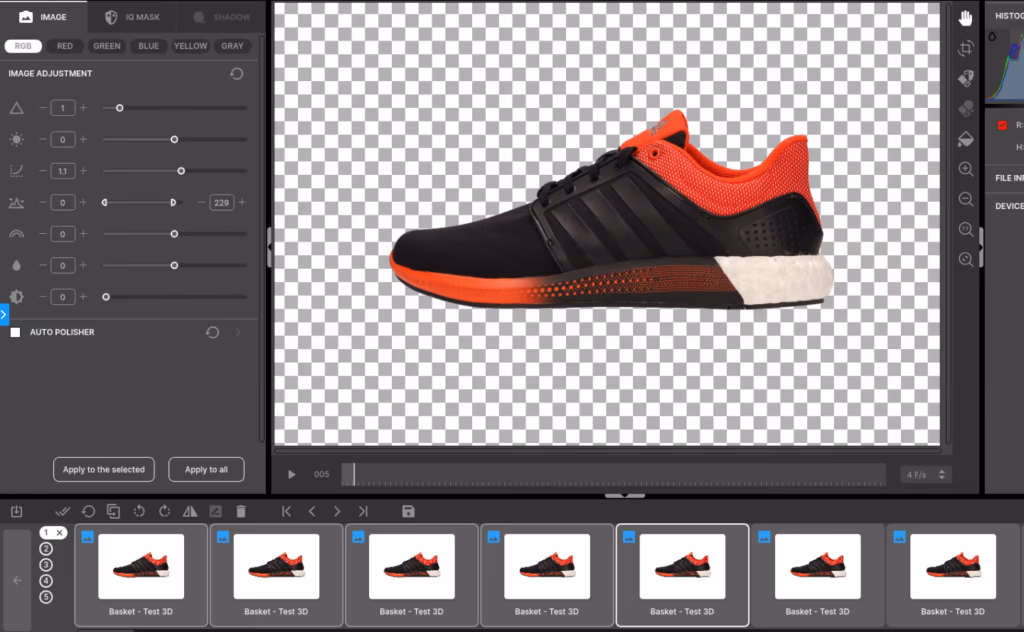The height and width of the screenshot is (632, 1024).
Task: Click the duplicate copy icon
Action: 114,511
